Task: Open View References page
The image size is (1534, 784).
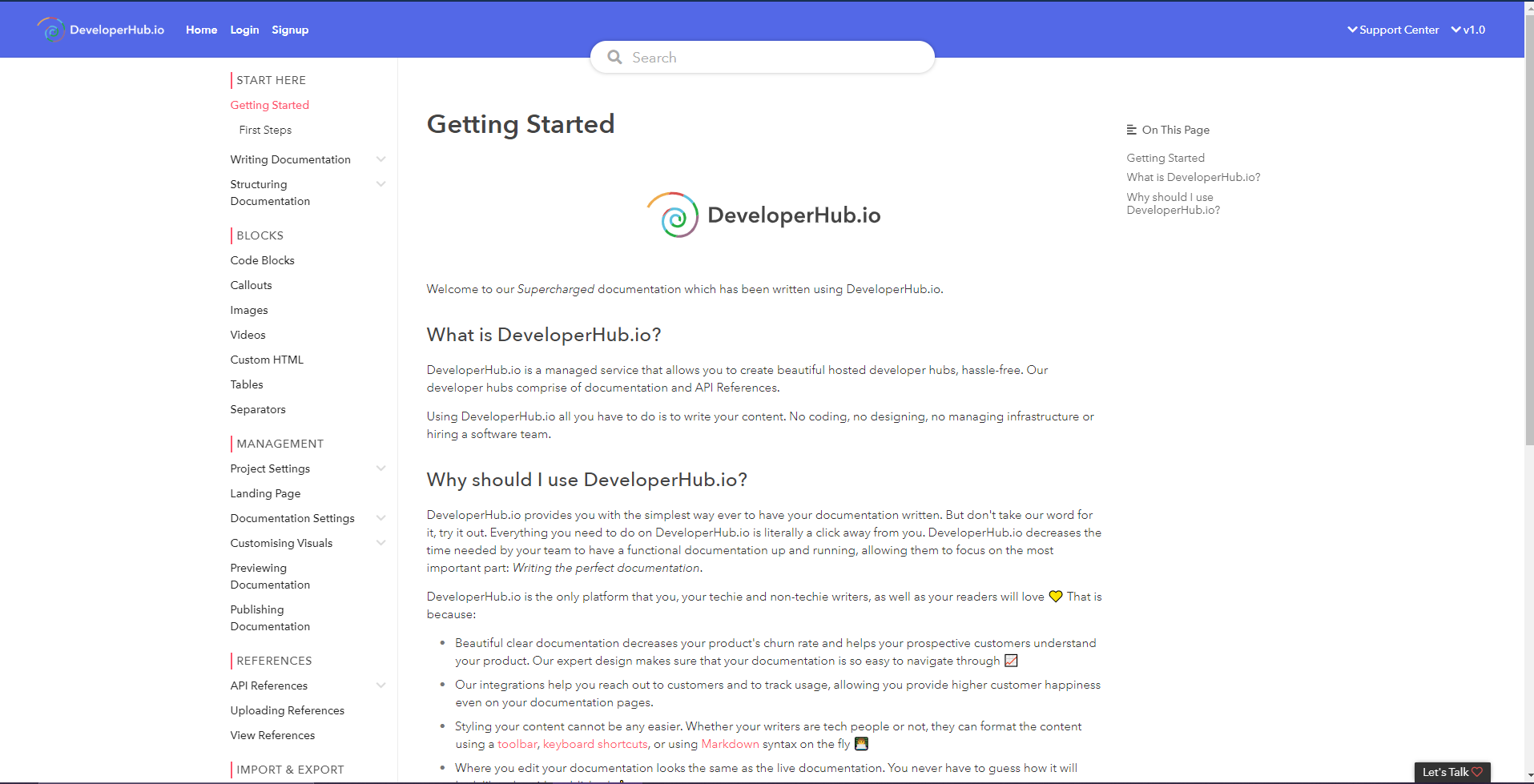Action: [272, 735]
